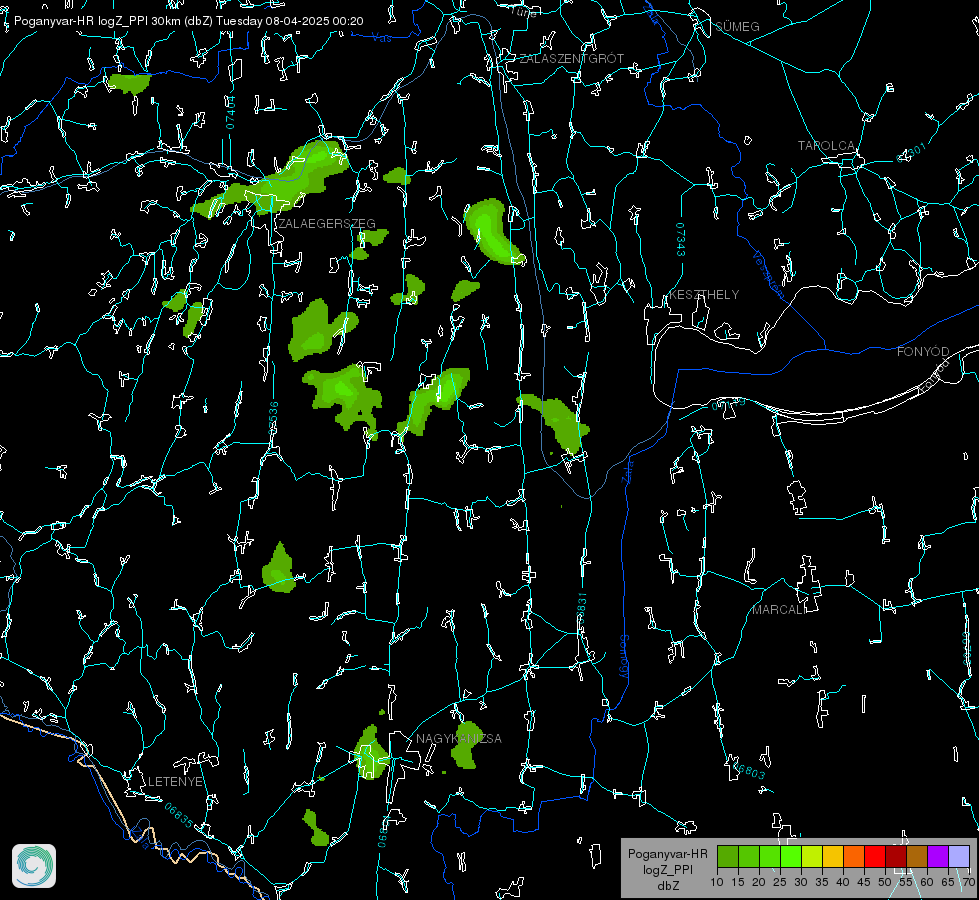979x900 pixels.
Task: Click the 05536 road number label
Action: point(273,418)
